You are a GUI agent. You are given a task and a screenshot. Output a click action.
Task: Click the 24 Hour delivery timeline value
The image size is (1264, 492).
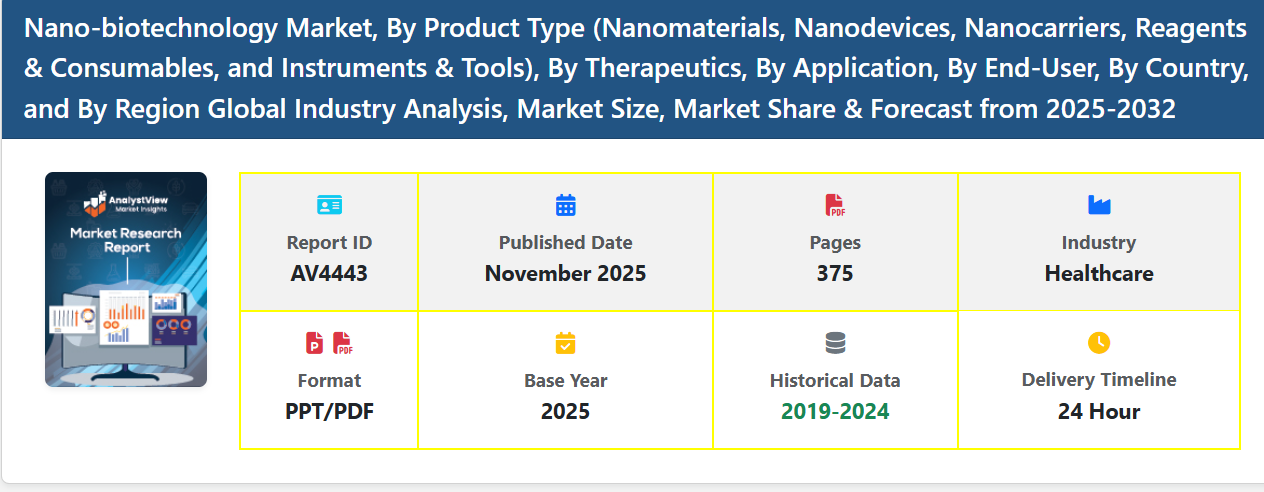[x=1099, y=411]
